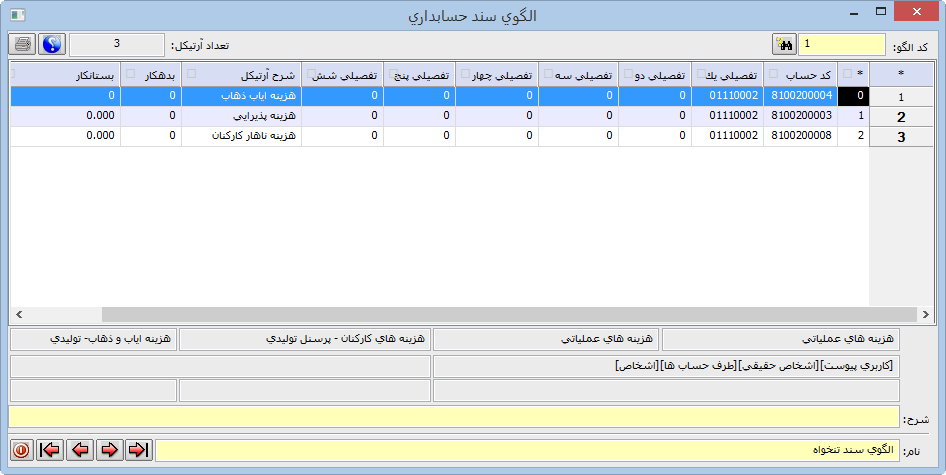The width and height of the screenshot is (946, 475).
Task: Select row 3 header in grid
Action: (900, 137)
